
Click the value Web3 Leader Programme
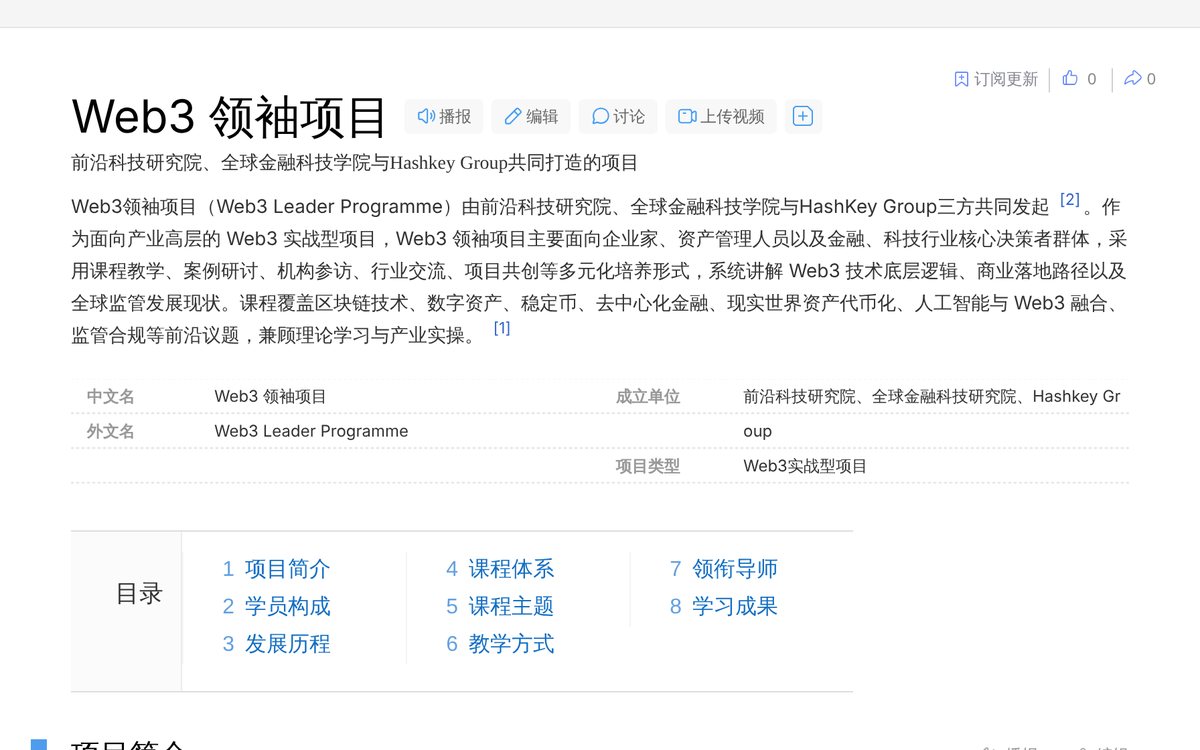311,431
